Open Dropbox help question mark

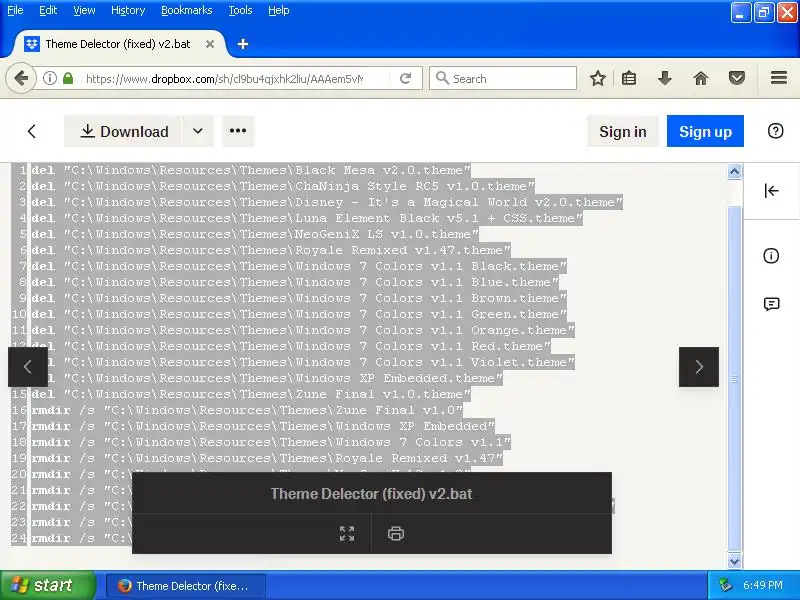tap(776, 131)
